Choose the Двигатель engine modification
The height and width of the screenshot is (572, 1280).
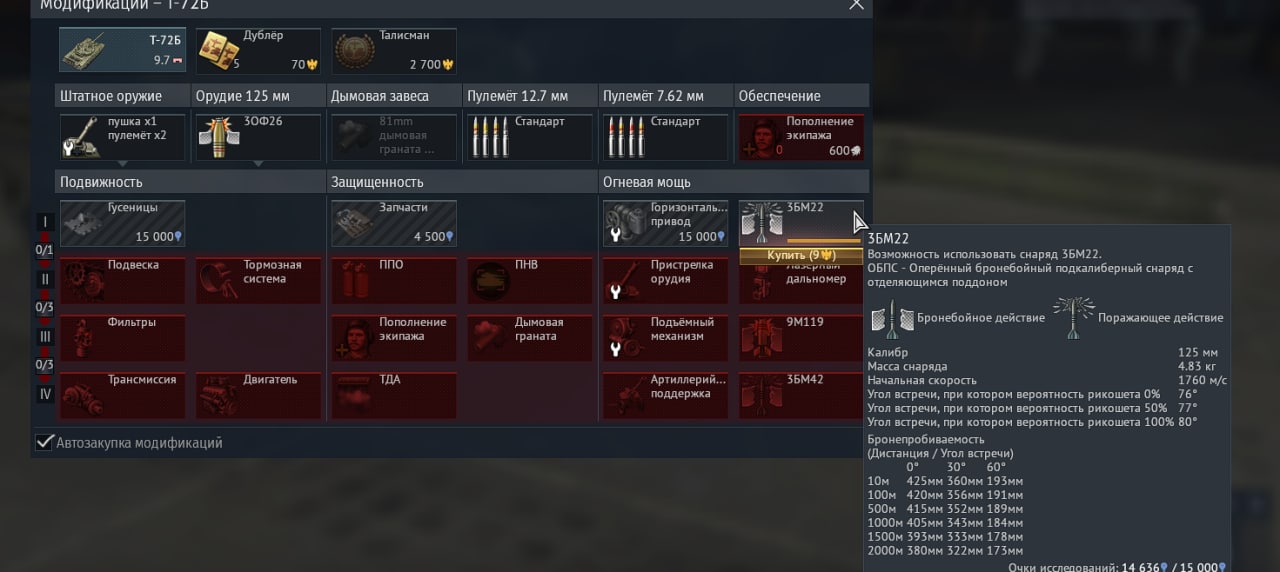pyautogui.click(x=259, y=395)
